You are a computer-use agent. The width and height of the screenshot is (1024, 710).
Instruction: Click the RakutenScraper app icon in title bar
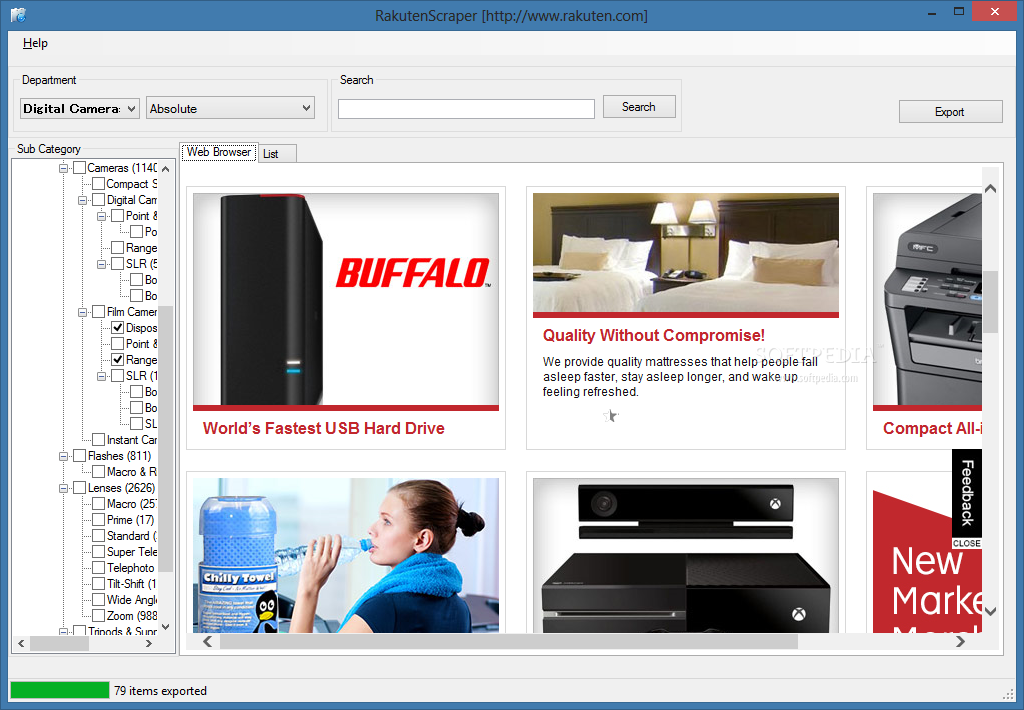point(18,14)
